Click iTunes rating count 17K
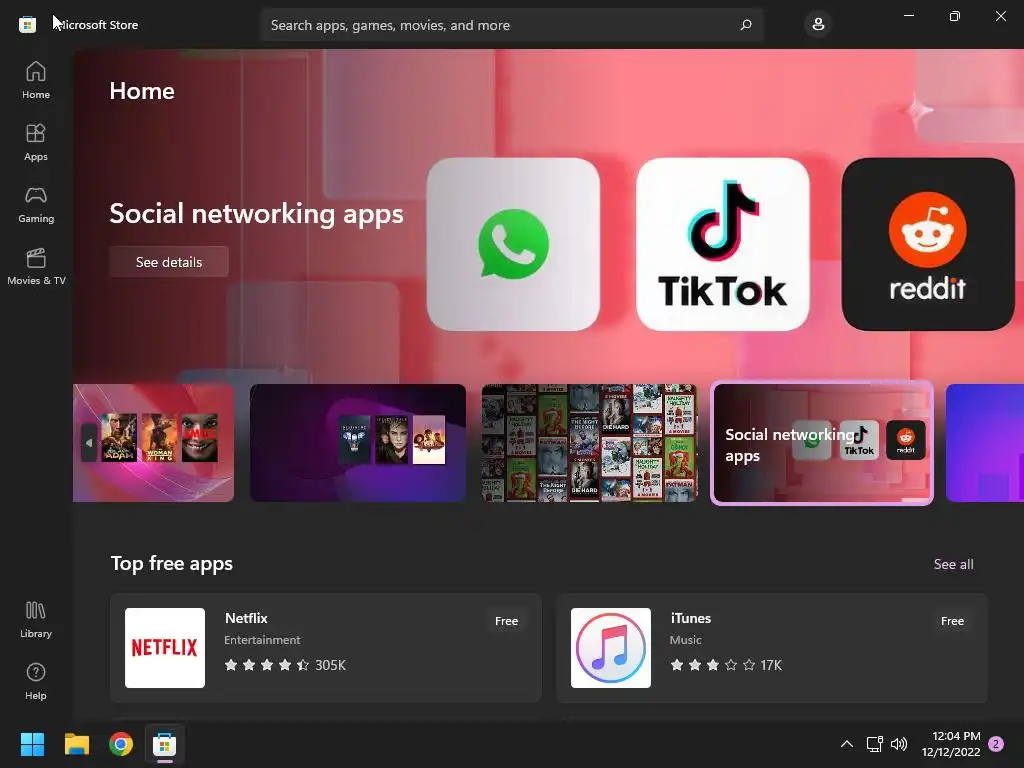 click(x=771, y=665)
